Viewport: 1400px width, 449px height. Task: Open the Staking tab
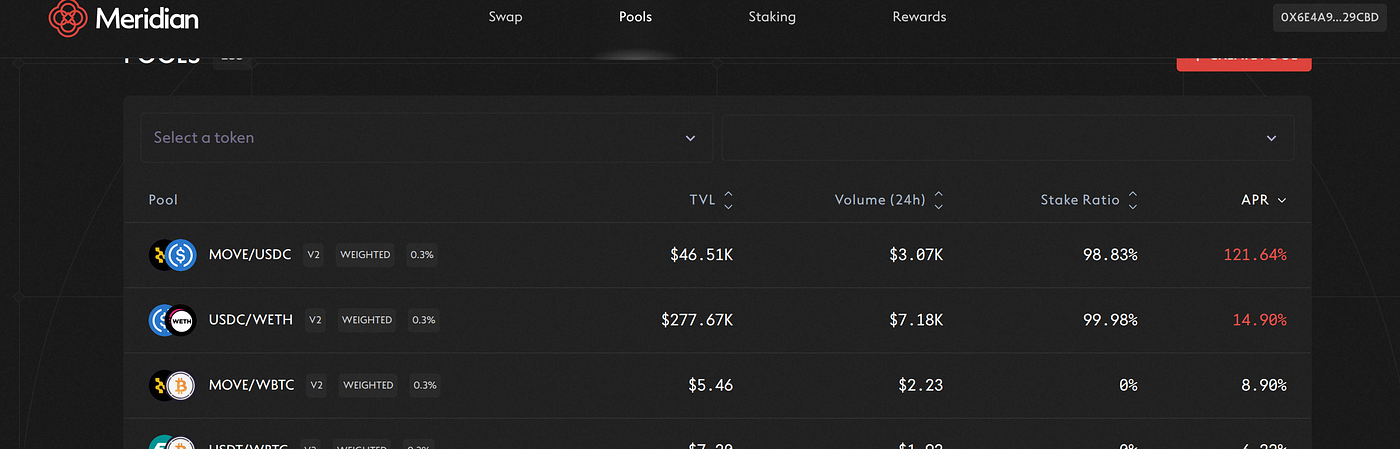[x=772, y=17]
